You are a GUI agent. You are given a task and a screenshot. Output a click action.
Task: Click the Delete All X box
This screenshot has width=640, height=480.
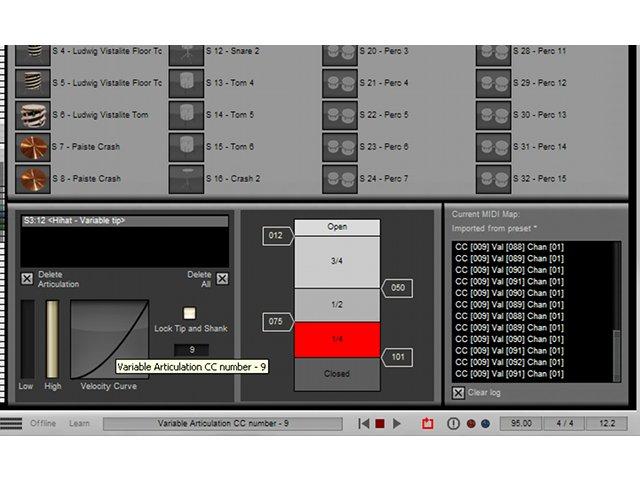[x=222, y=279]
